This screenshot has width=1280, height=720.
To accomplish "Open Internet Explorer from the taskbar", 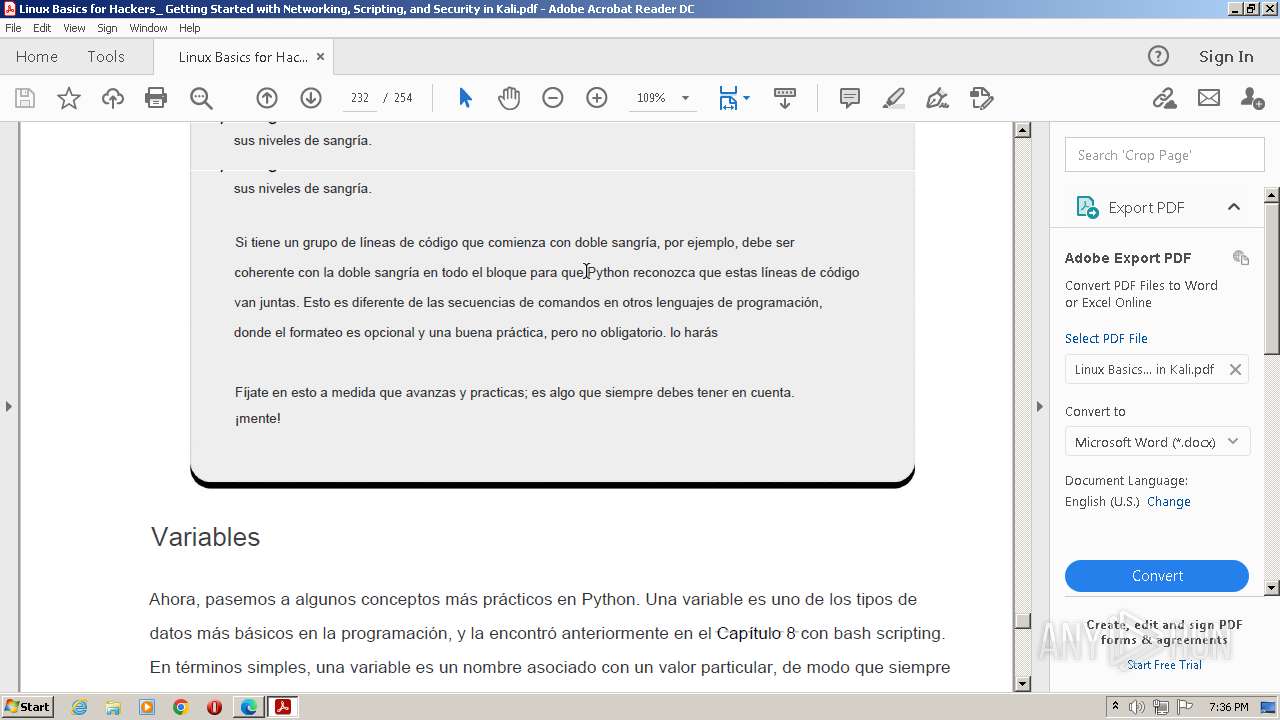I will pyautogui.click(x=79, y=707).
